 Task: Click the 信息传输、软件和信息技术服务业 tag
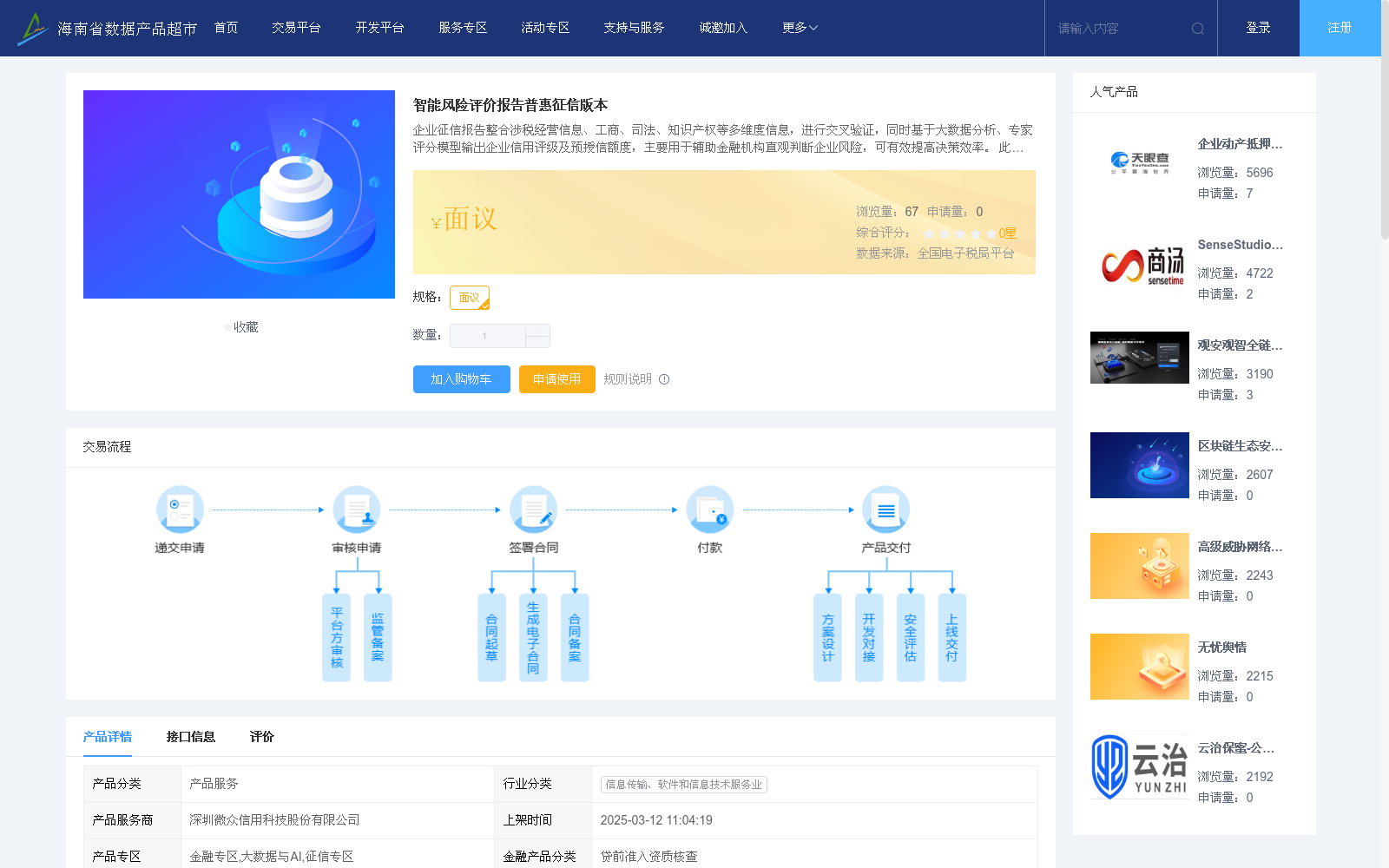pos(683,784)
